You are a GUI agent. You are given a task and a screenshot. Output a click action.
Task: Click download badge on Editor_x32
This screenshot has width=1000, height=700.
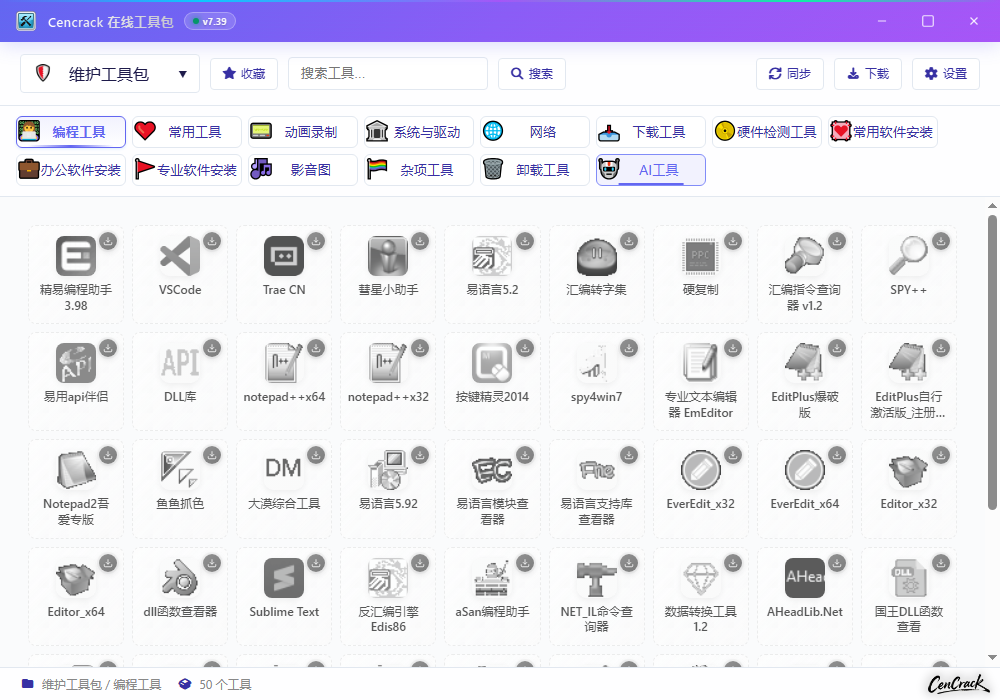pos(941,455)
